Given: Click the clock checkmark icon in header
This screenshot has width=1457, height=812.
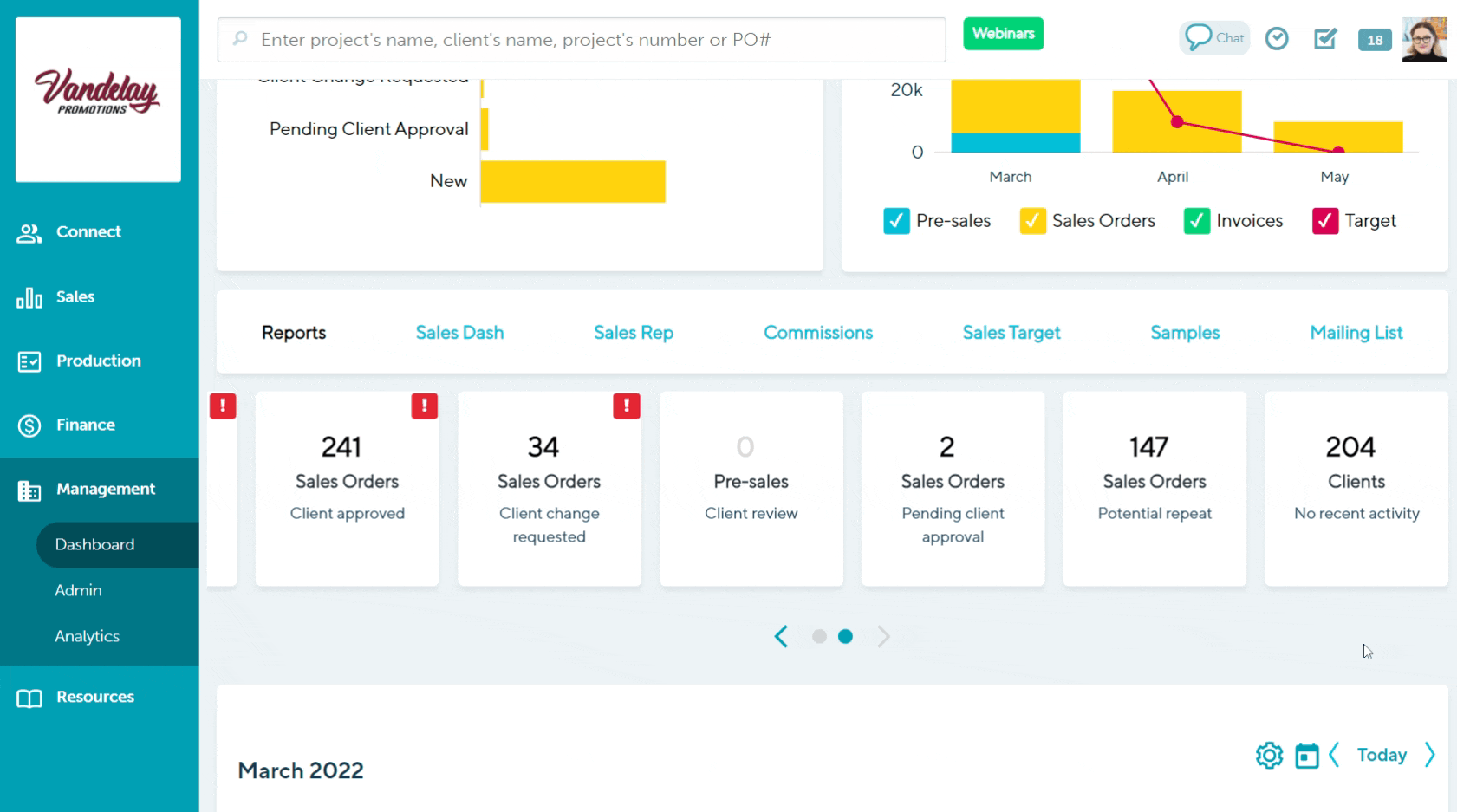Looking at the screenshot, I should (x=1277, y=39).
